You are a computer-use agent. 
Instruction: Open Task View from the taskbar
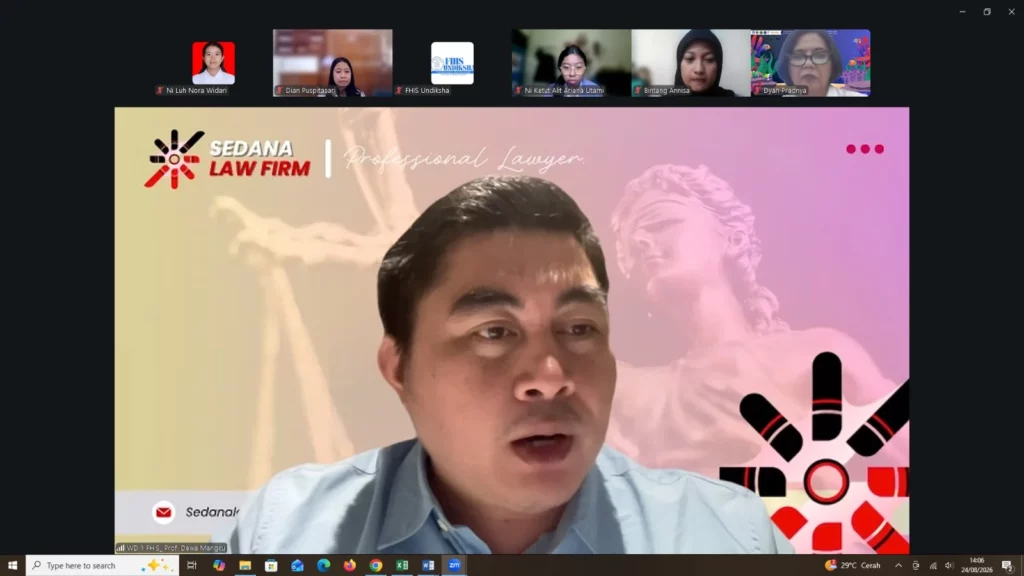point(191,566)
